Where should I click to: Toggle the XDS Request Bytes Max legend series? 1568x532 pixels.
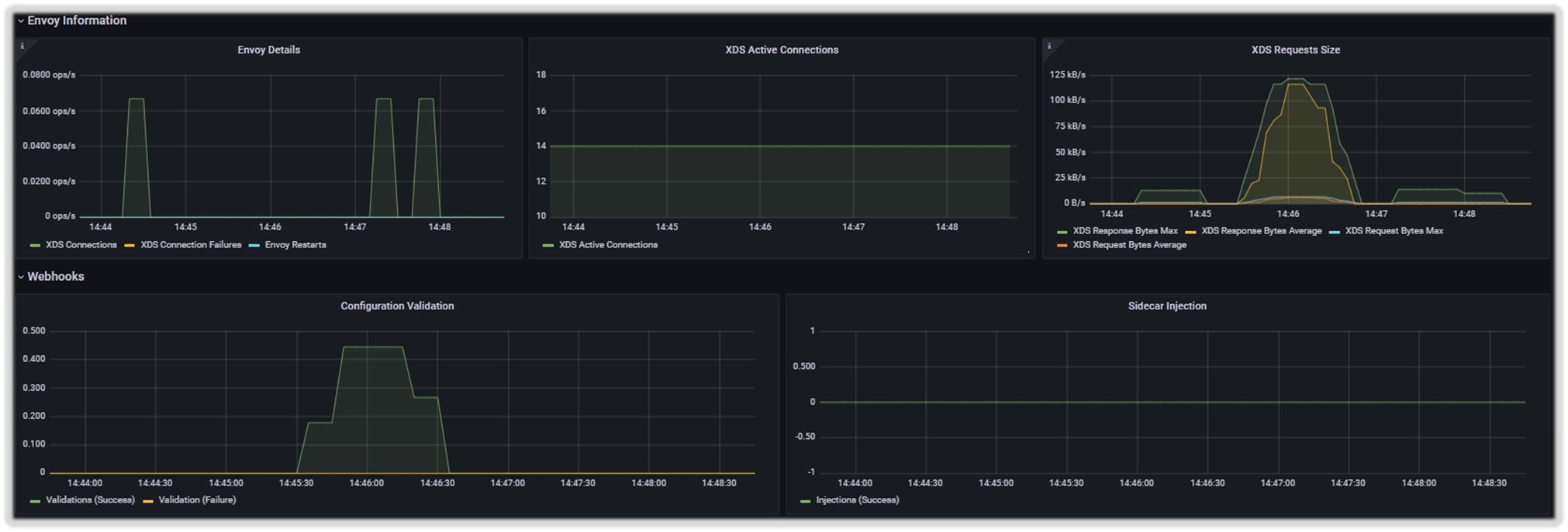coord(1394,231)
